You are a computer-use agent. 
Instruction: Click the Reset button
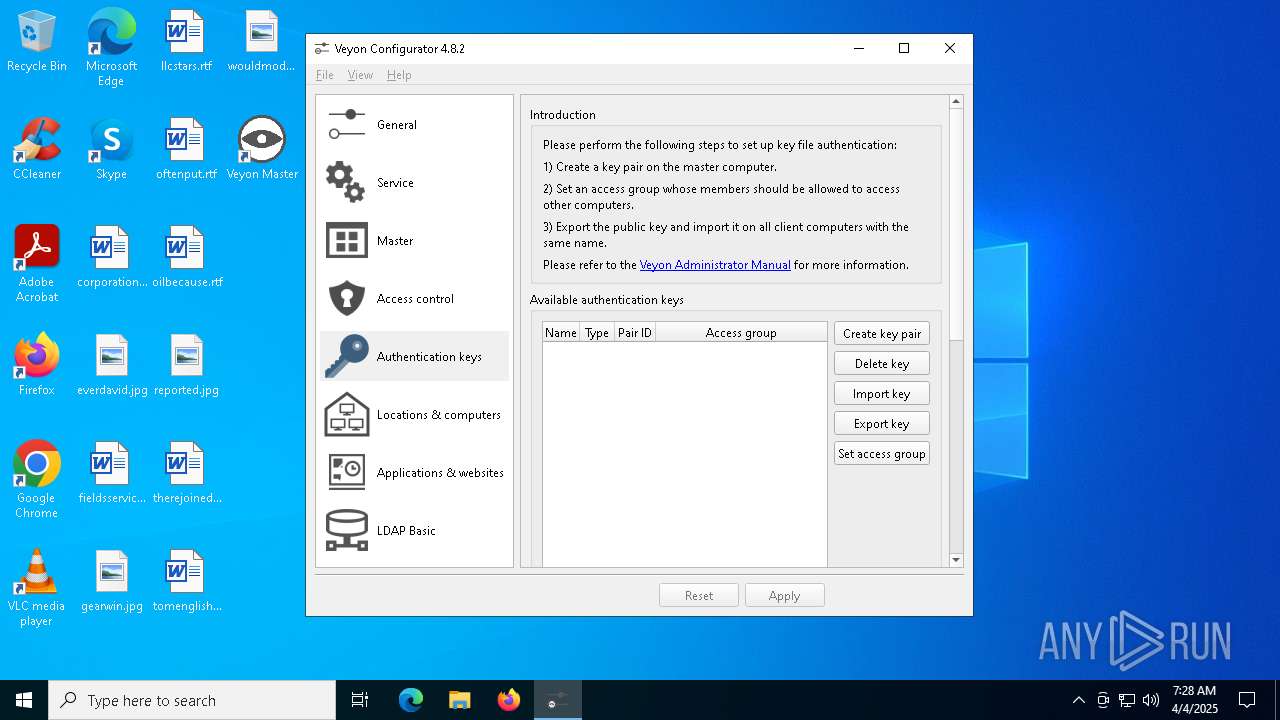[x=699, y=595]
